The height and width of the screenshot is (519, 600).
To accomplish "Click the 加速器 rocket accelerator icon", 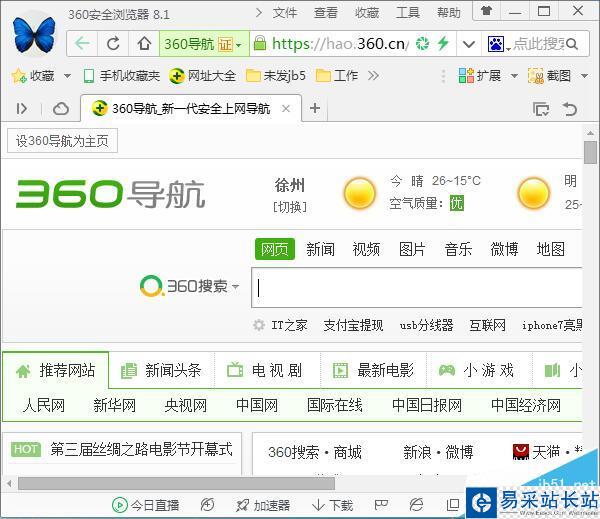I will [242, 505].
